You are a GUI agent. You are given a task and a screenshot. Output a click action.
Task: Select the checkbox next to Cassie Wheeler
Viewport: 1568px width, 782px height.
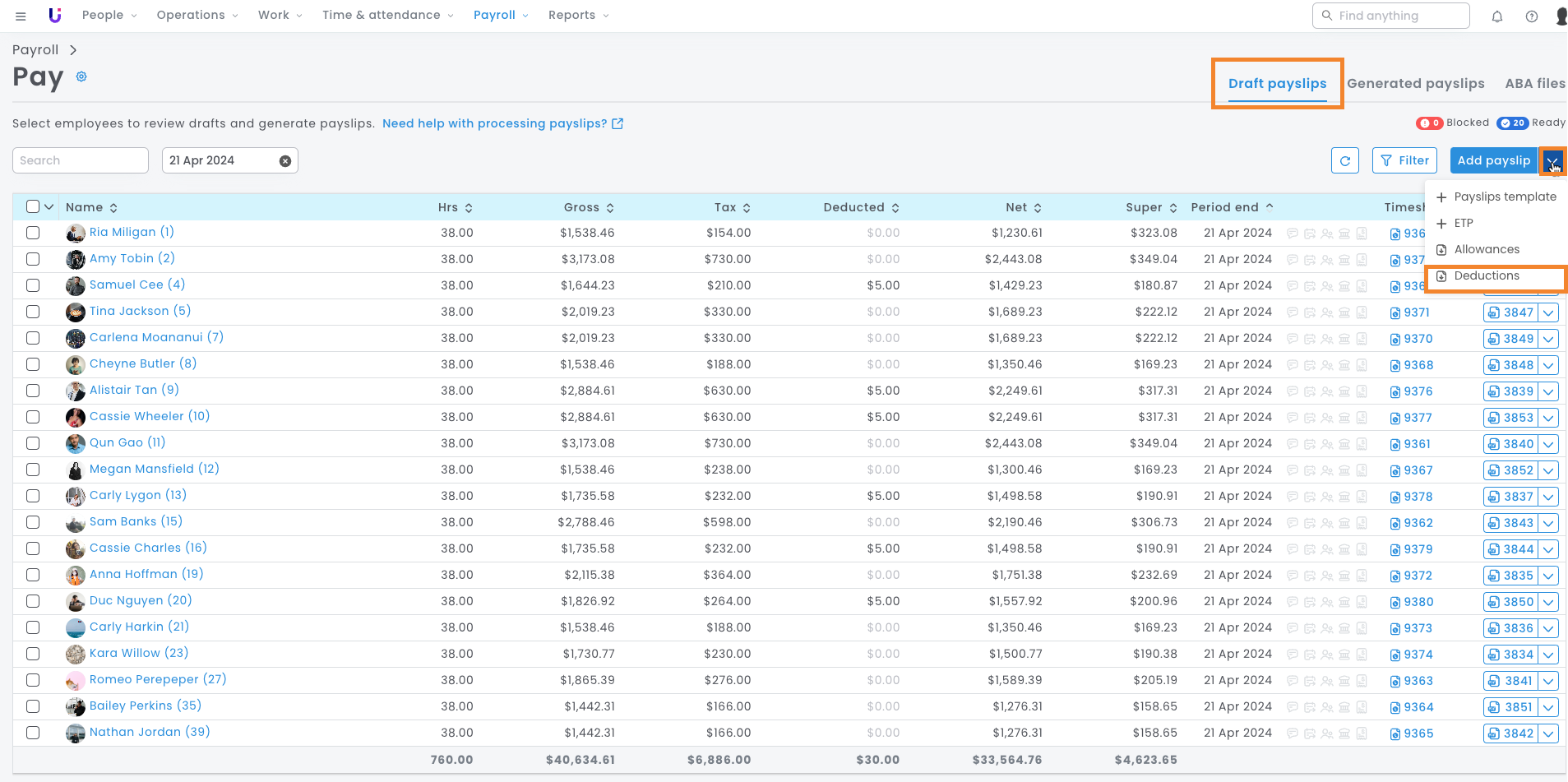pos(33,417)
